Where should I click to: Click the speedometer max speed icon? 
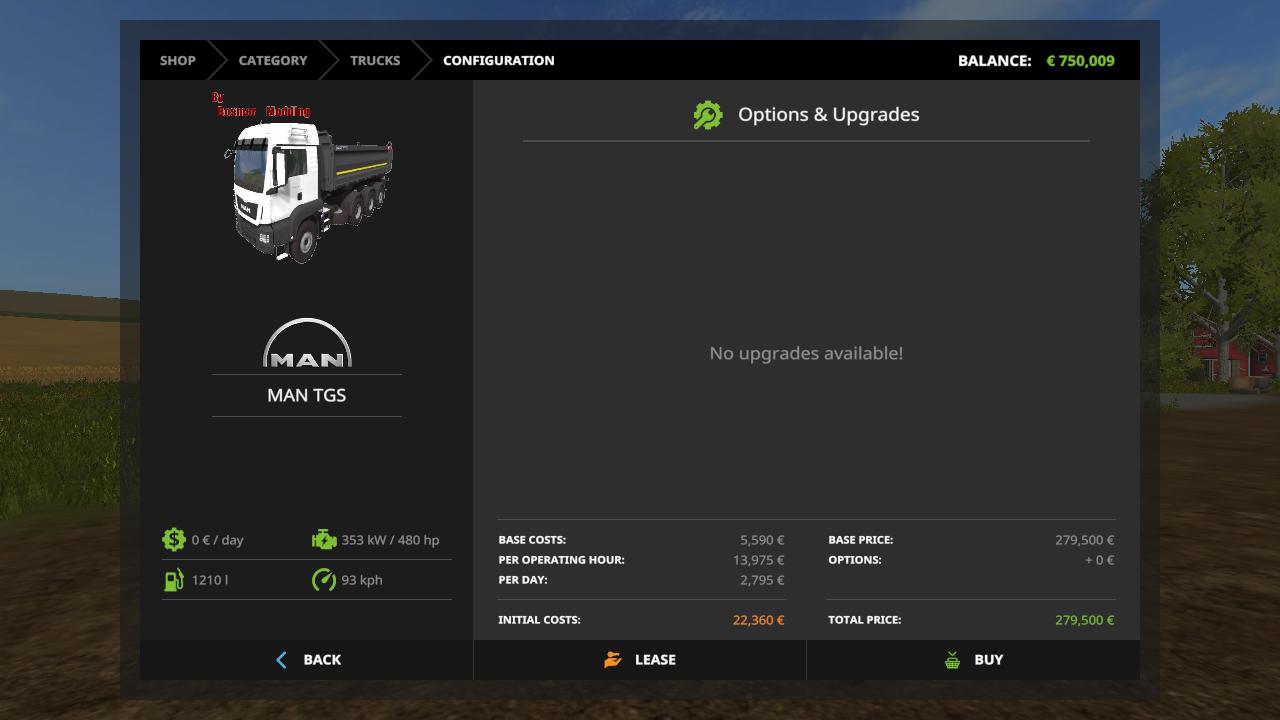[x=324, y=580]
